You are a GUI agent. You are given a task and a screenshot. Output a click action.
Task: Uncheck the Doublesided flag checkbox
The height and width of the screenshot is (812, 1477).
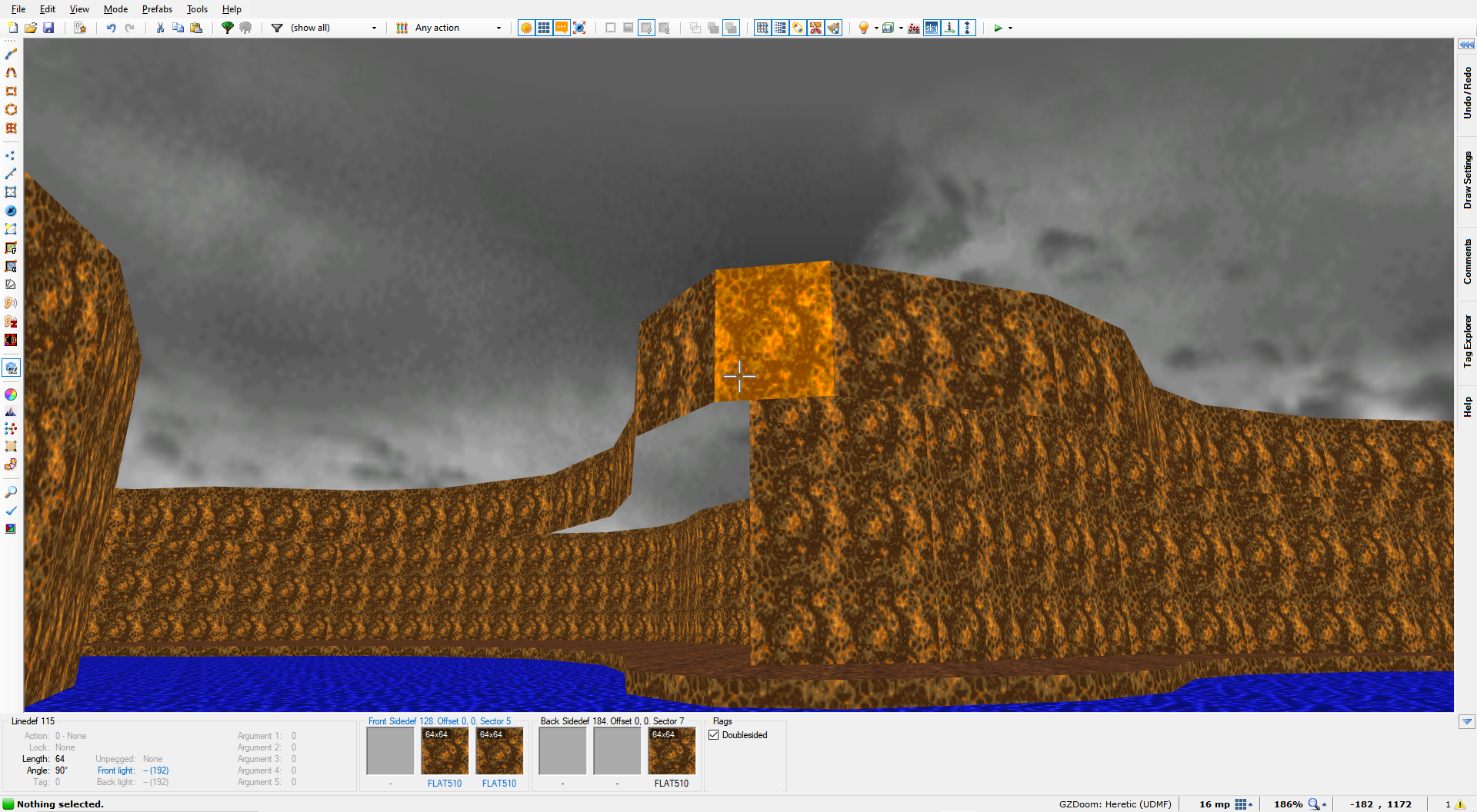714,735
